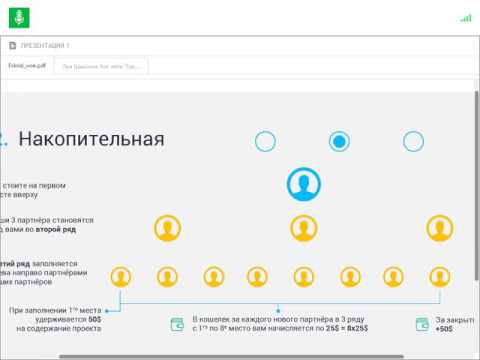This screenshot has height=360, width=480.
Task: Click the green microphone icon
Action: [x=19, y=18]
